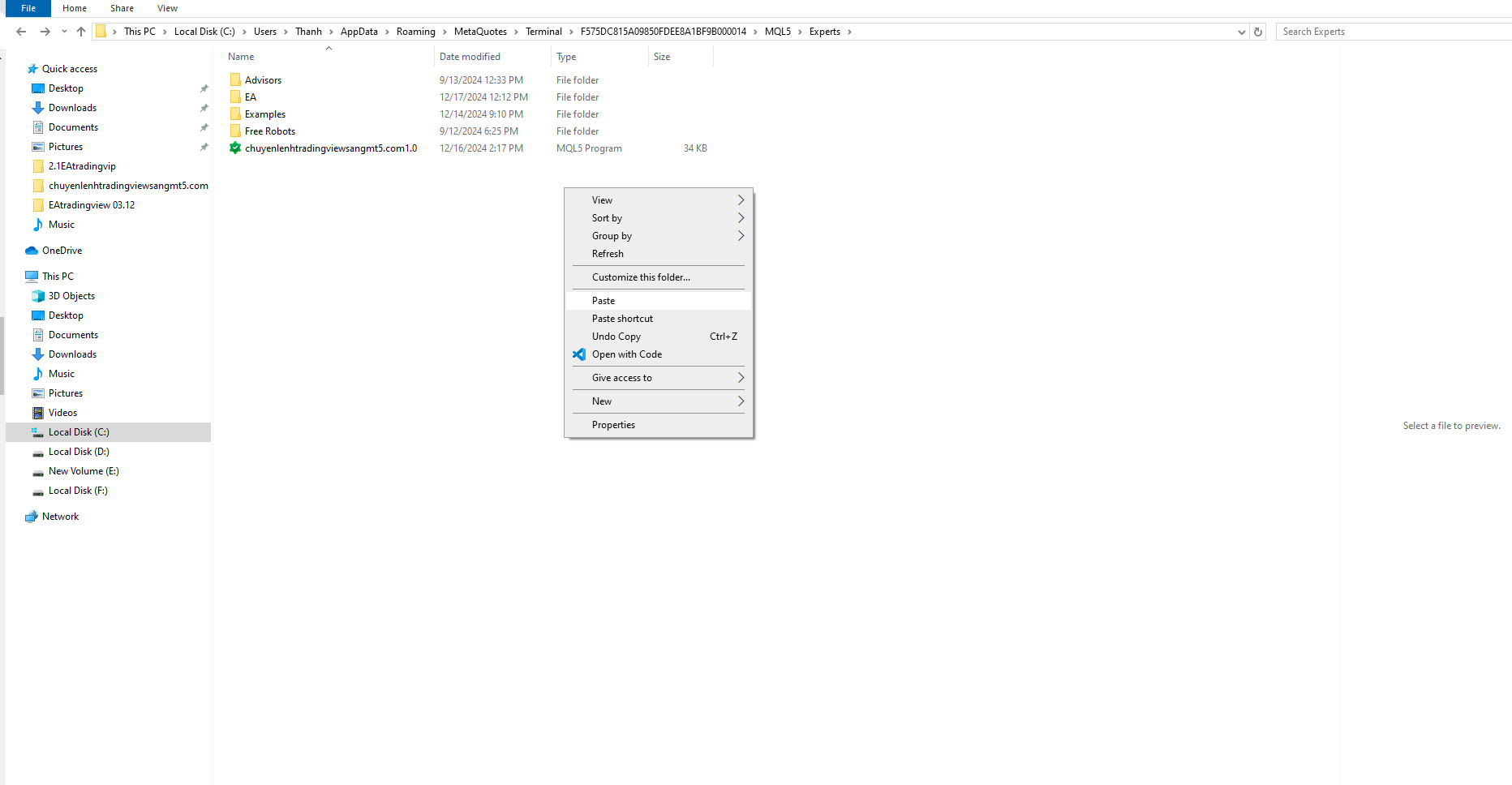1512x785 pixels.
Task: Select the Network icon in sidebar
Action: point(32,517)
